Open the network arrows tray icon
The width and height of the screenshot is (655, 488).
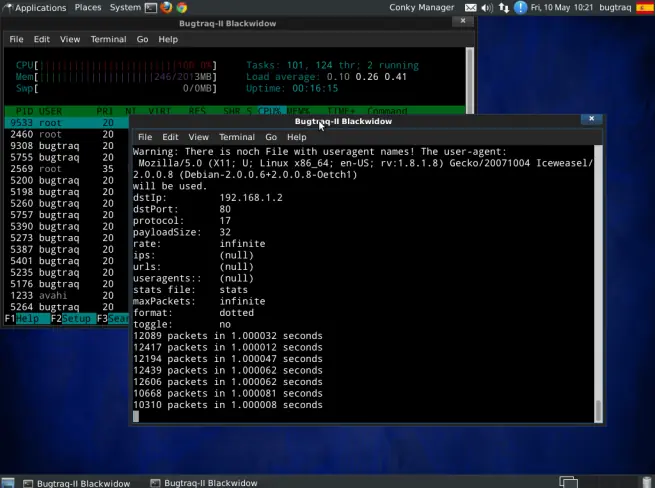[x=504, y=8]
